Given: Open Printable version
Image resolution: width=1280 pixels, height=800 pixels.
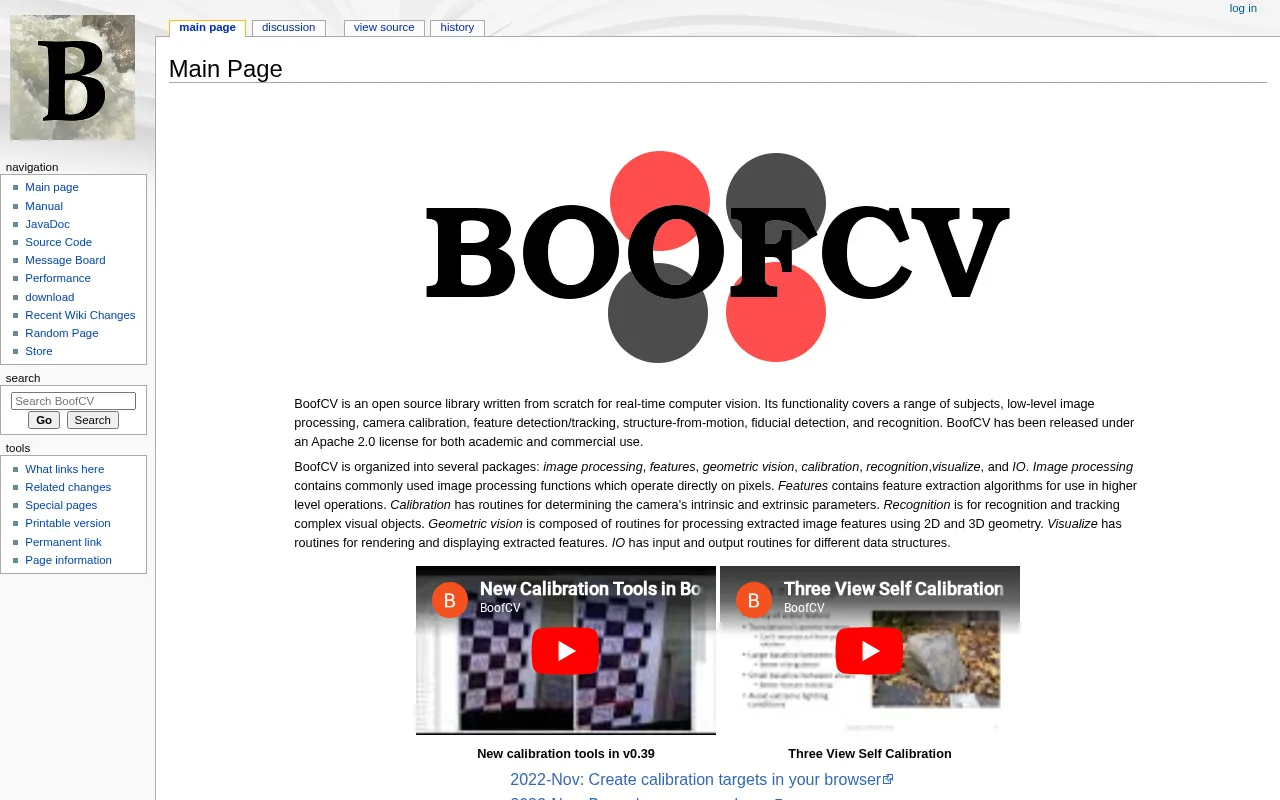Looking at the screenshot, I should coord(68,523).
